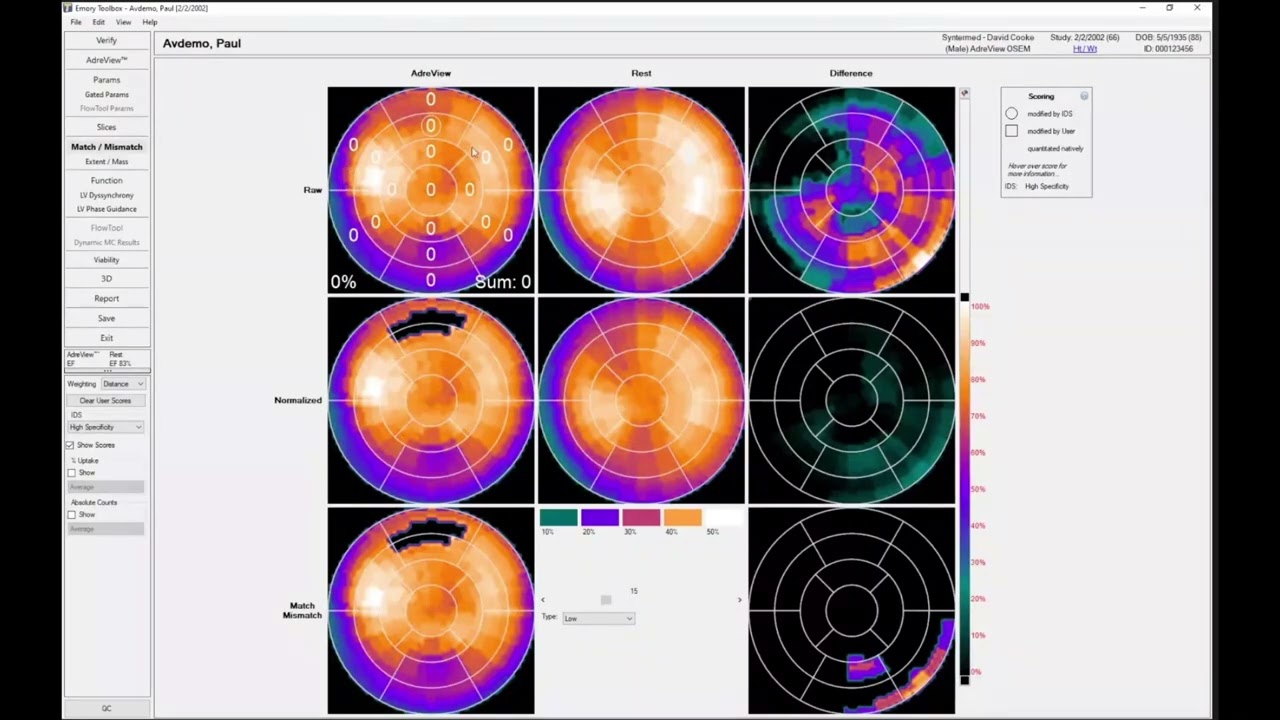The width and height of the screenshot is (1280, 720).
Task: Open the Edit menu
Action: (x=98, y=22)
